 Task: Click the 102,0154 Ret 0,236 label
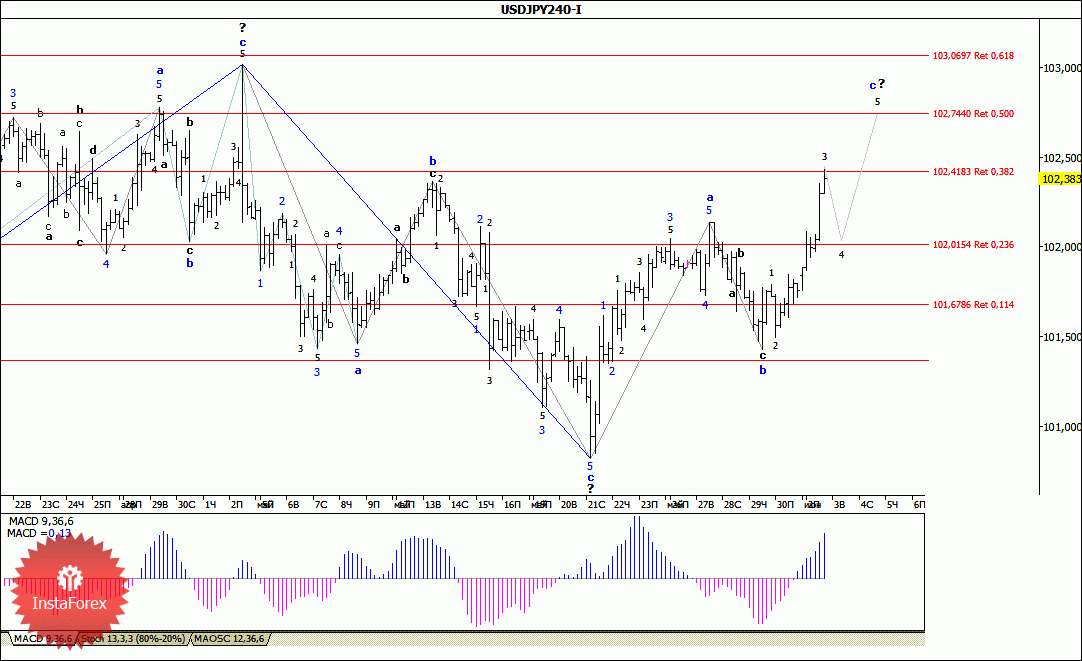tap(973, 245)
